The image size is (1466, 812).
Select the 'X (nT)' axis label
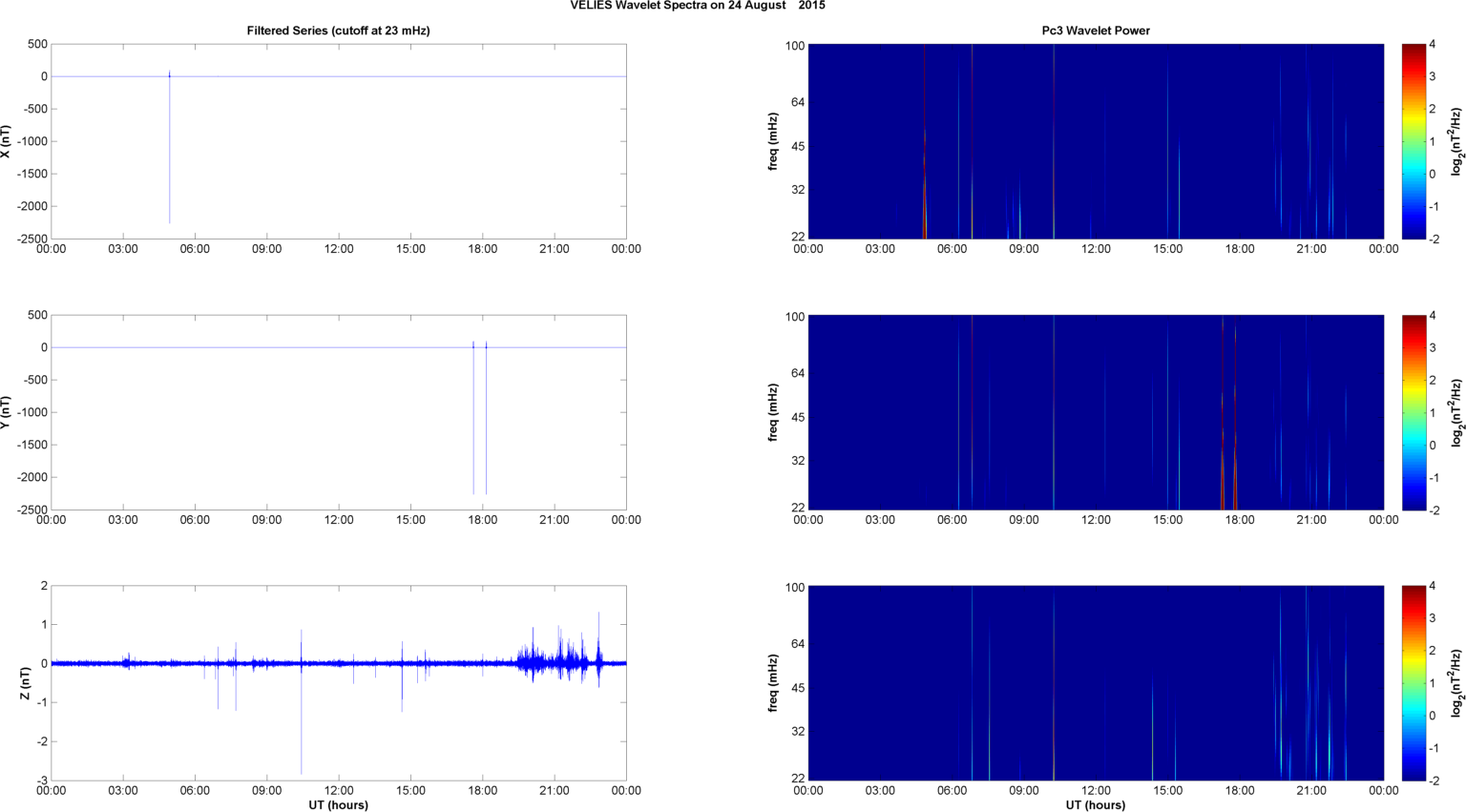(x=6, y=141)
